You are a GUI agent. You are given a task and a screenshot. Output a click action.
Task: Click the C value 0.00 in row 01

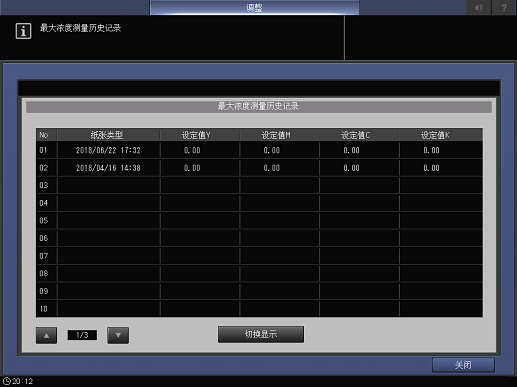pyautogui.click(x=351, y=150)
